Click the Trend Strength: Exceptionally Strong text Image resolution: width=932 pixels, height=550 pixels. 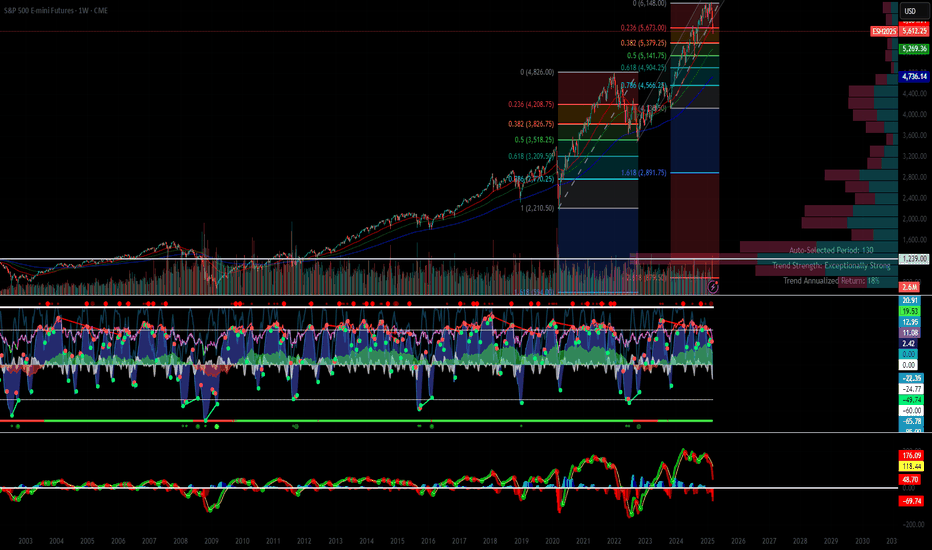click(x=832, y=266)
